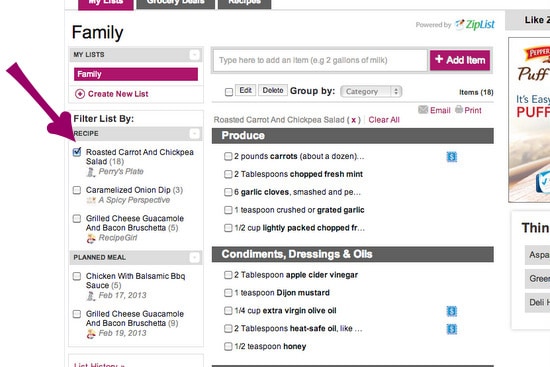This screenshot has width=550, height=367.
Task: Check the Caramelized Onion Dip recipe filter
Action: click(x=77, y=190)
